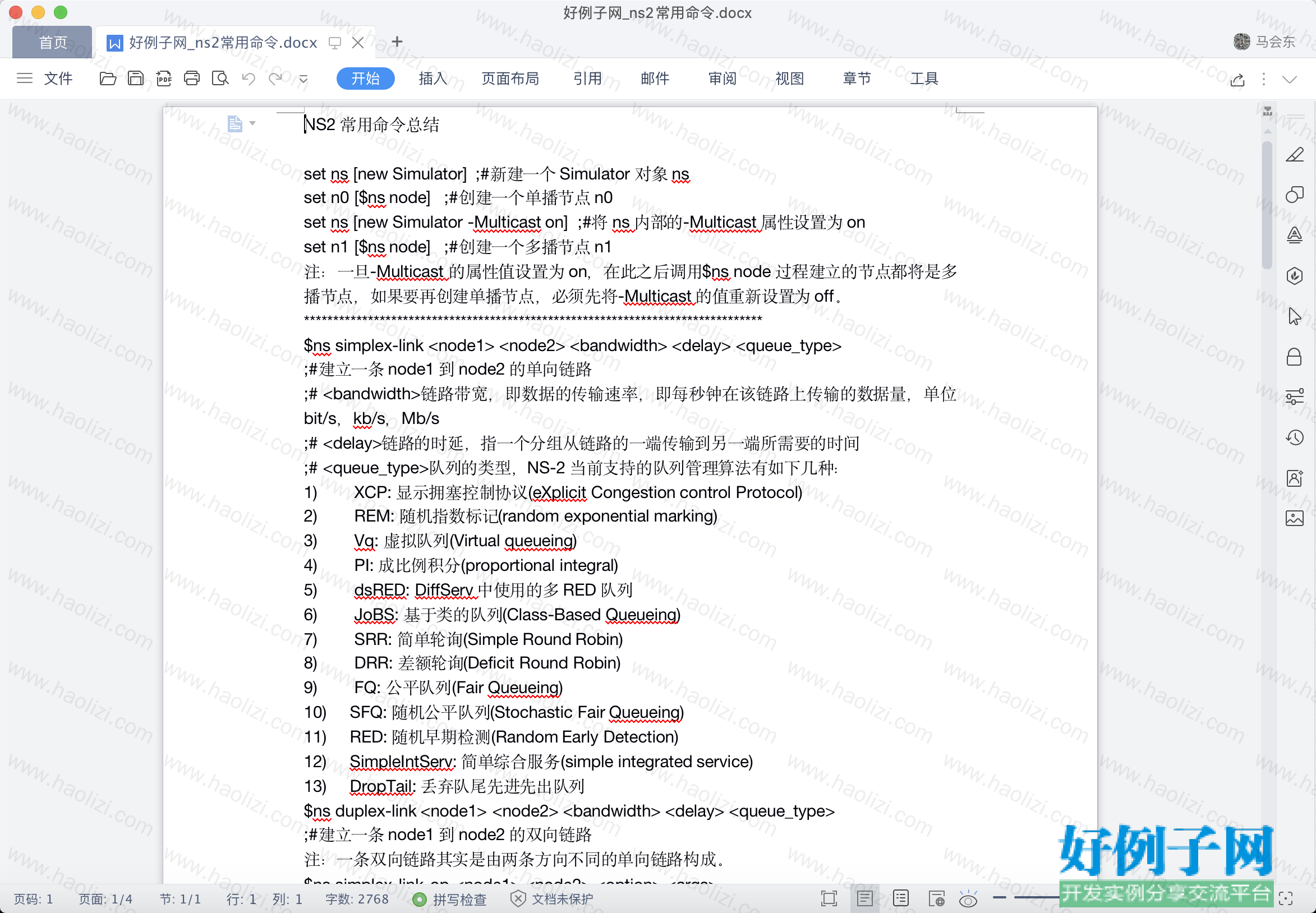Screen dimensions: 1316x913
Task: Open Print Preview from the toolbar
Action: (220, 79)
